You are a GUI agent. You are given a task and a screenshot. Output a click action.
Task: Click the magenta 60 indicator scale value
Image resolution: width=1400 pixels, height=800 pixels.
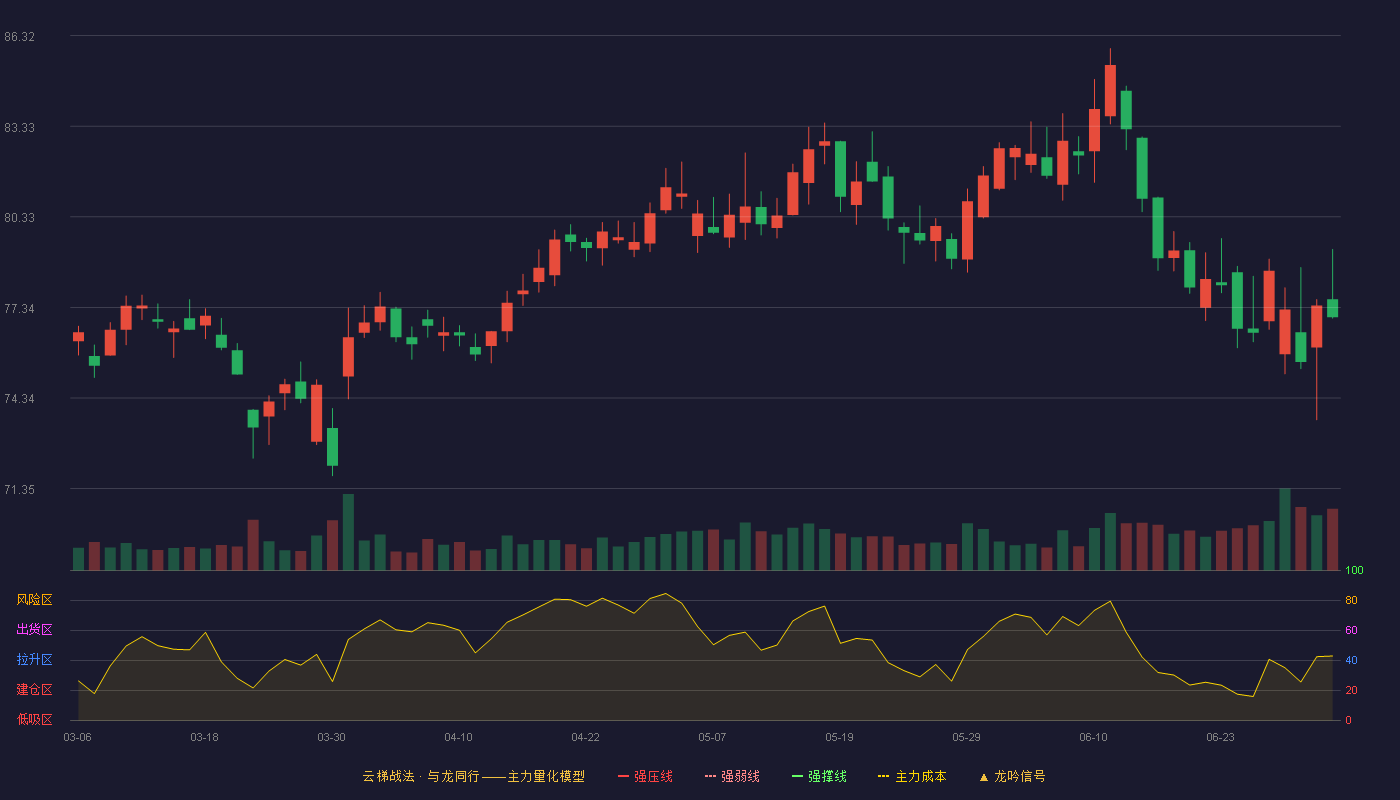pyautogui.click(x=1351, y=631)
